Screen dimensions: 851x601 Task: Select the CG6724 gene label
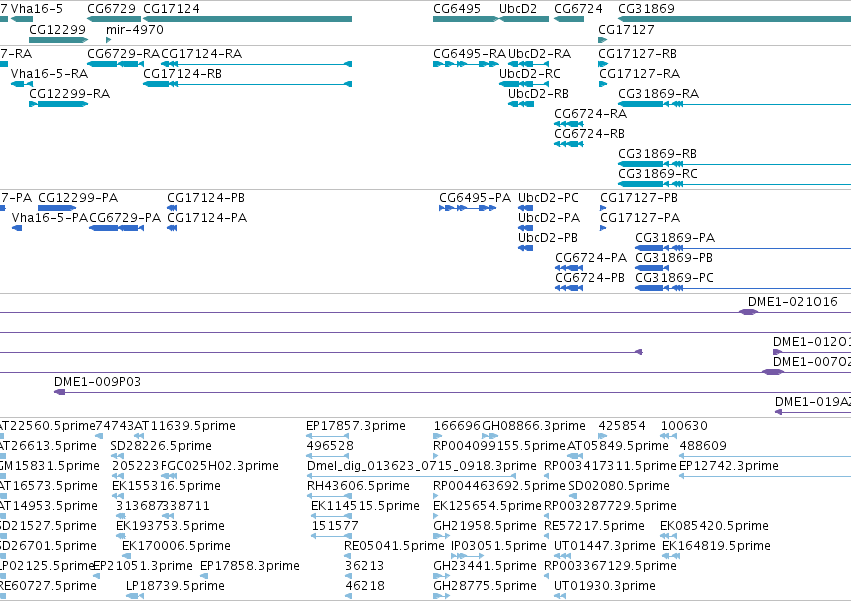click(x=578, y=9)
